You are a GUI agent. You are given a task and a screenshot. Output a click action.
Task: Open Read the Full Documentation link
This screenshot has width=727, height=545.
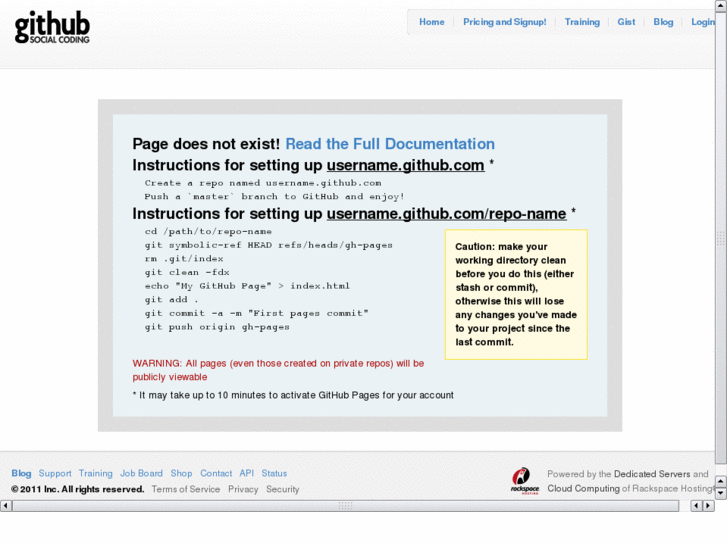coord(390,144)
